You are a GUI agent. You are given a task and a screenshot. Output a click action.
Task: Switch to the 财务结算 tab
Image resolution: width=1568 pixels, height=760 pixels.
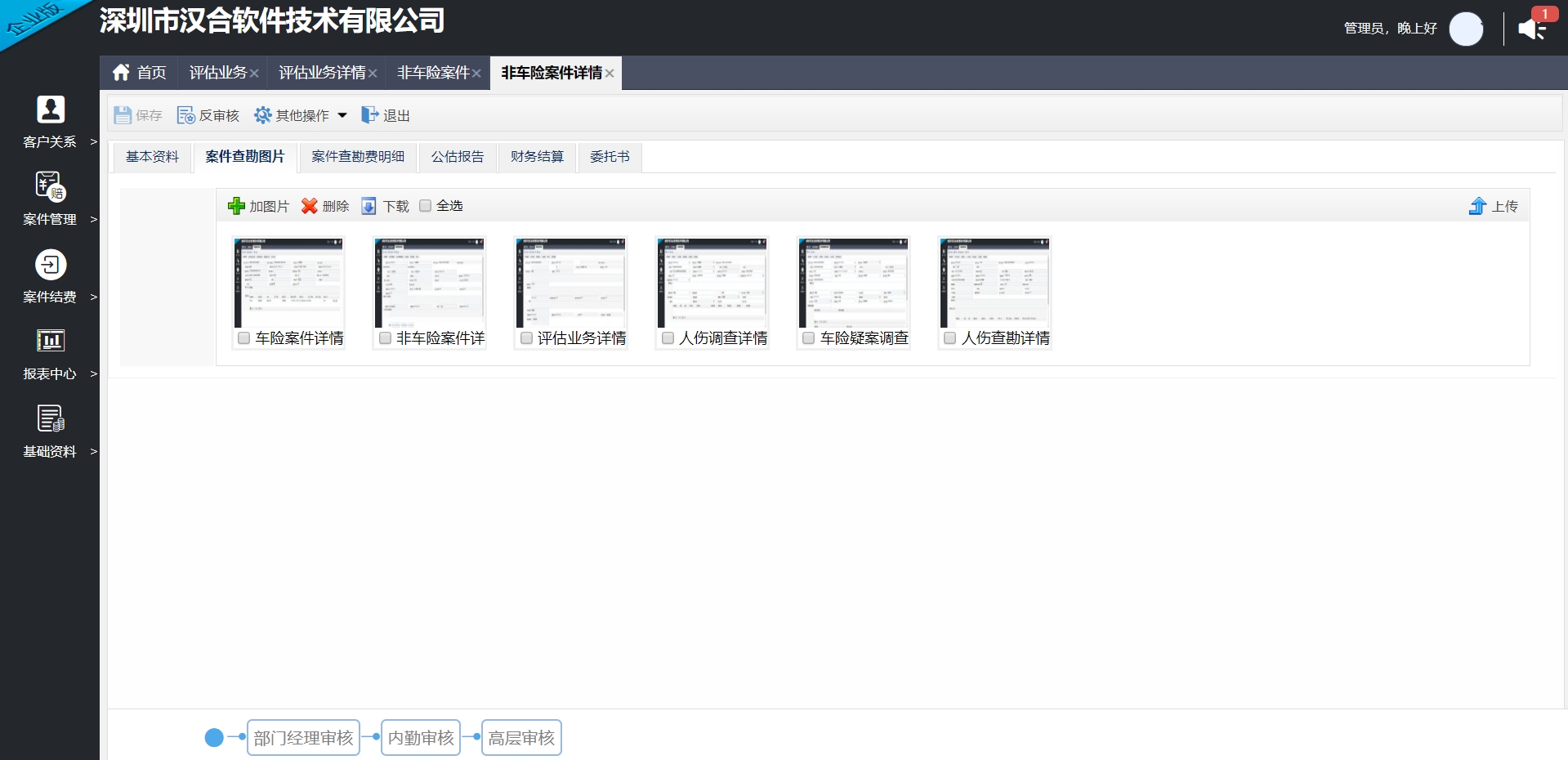pos(537,157)
